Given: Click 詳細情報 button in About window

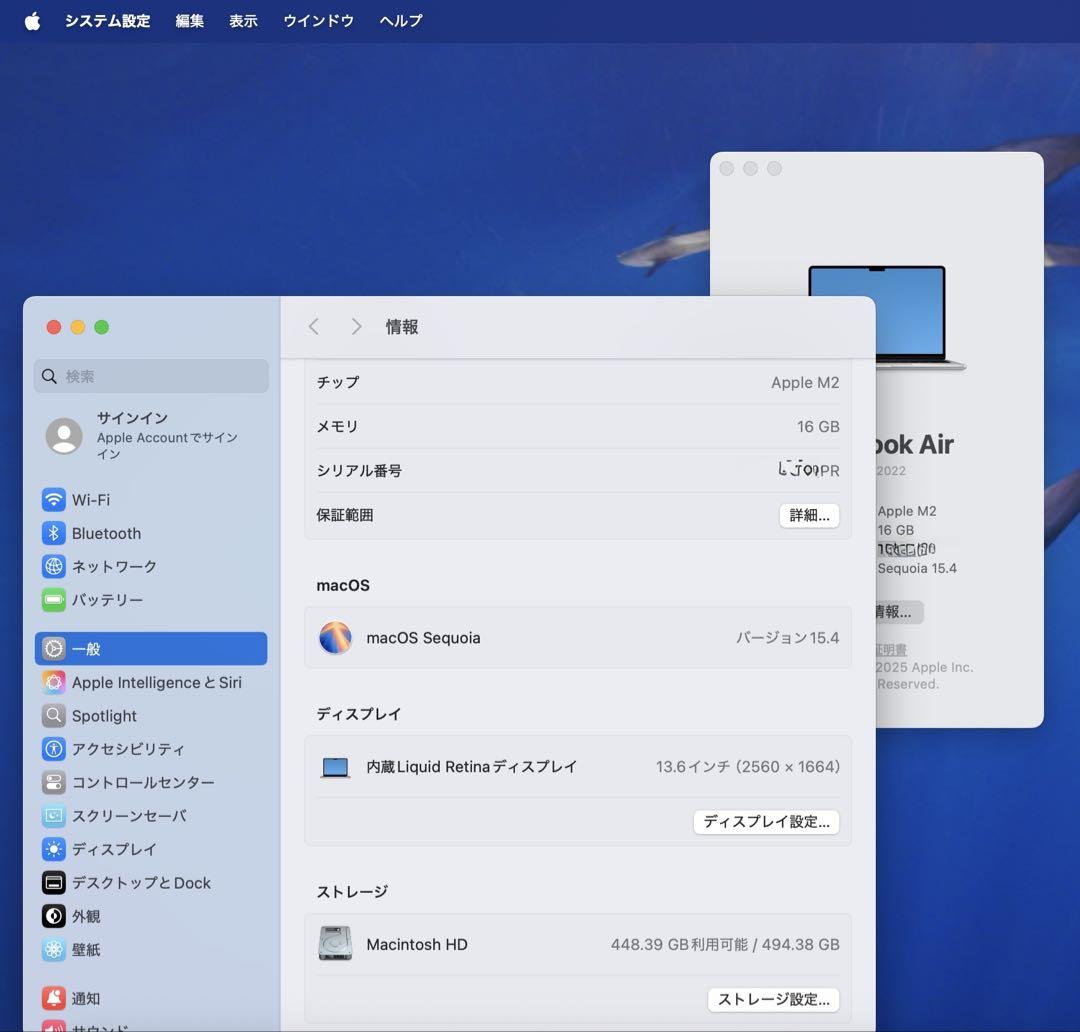Looking at the screenshot, I should point(899,612).
